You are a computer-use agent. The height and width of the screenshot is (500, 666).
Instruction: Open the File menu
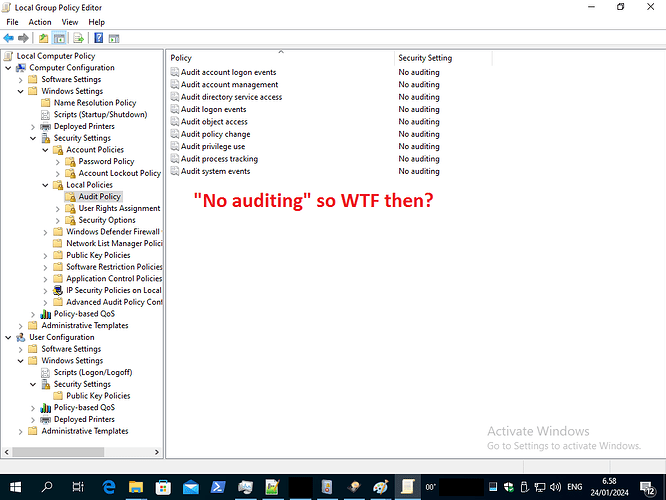(12, 22)
